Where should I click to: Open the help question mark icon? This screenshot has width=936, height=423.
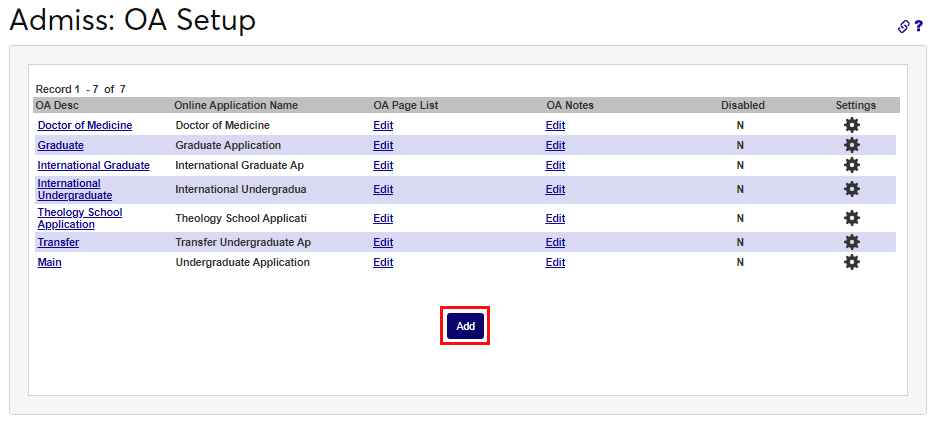pos(919,26)
